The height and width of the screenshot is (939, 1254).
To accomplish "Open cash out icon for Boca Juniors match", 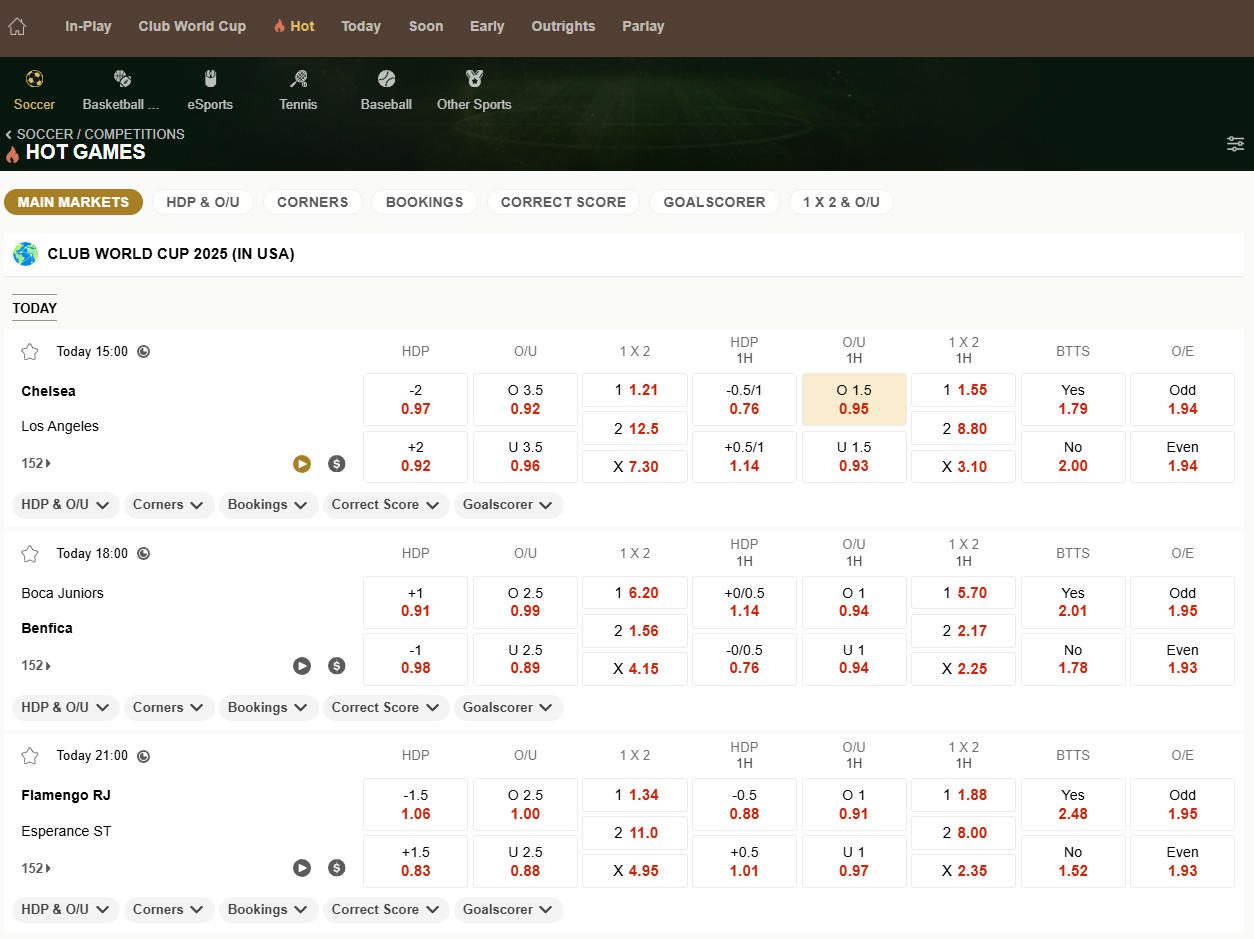I will point(337,666).
